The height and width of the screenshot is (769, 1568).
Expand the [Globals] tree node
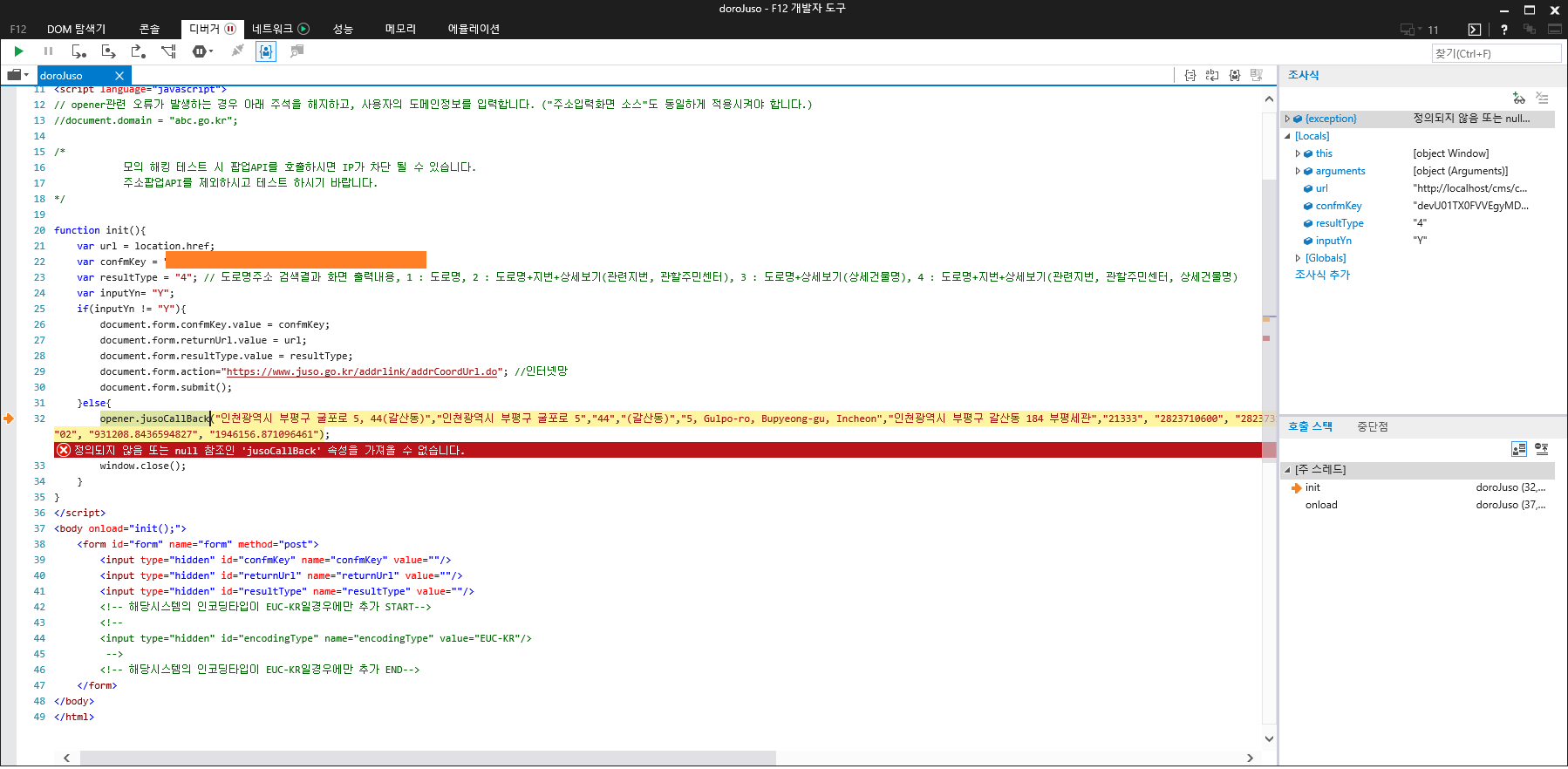[1298, 258]
